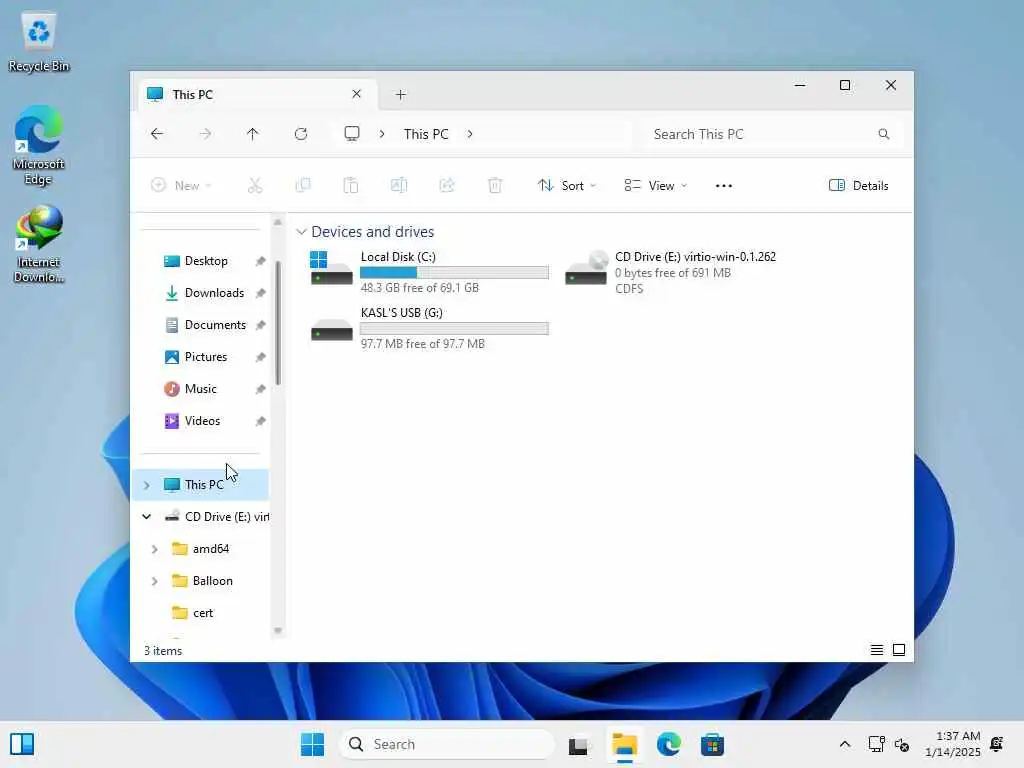
Task: Collapse the Devices and drives group
Action: (301, 232)
